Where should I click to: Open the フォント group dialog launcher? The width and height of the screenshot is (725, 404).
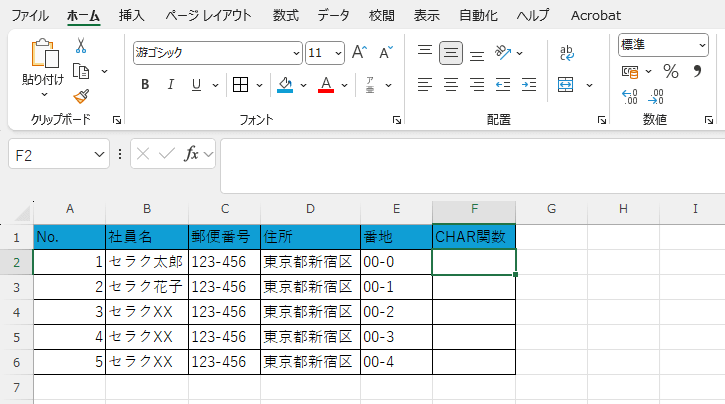click(396, 120)
